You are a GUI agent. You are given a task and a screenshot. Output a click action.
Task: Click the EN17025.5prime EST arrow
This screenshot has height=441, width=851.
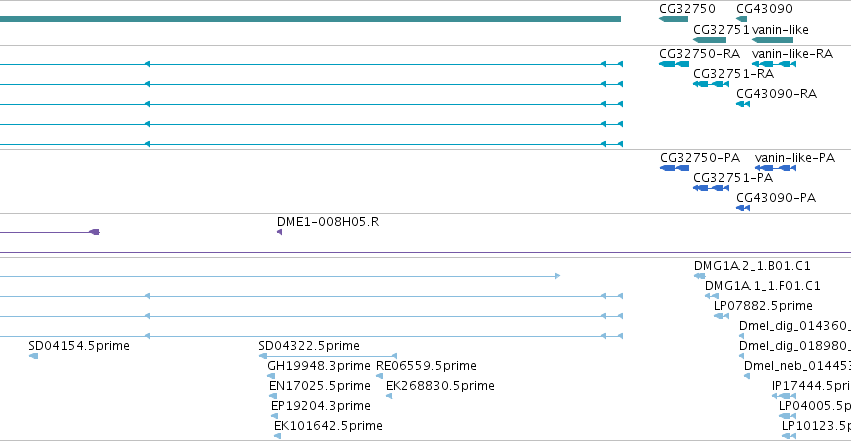[x=273, y=396]
